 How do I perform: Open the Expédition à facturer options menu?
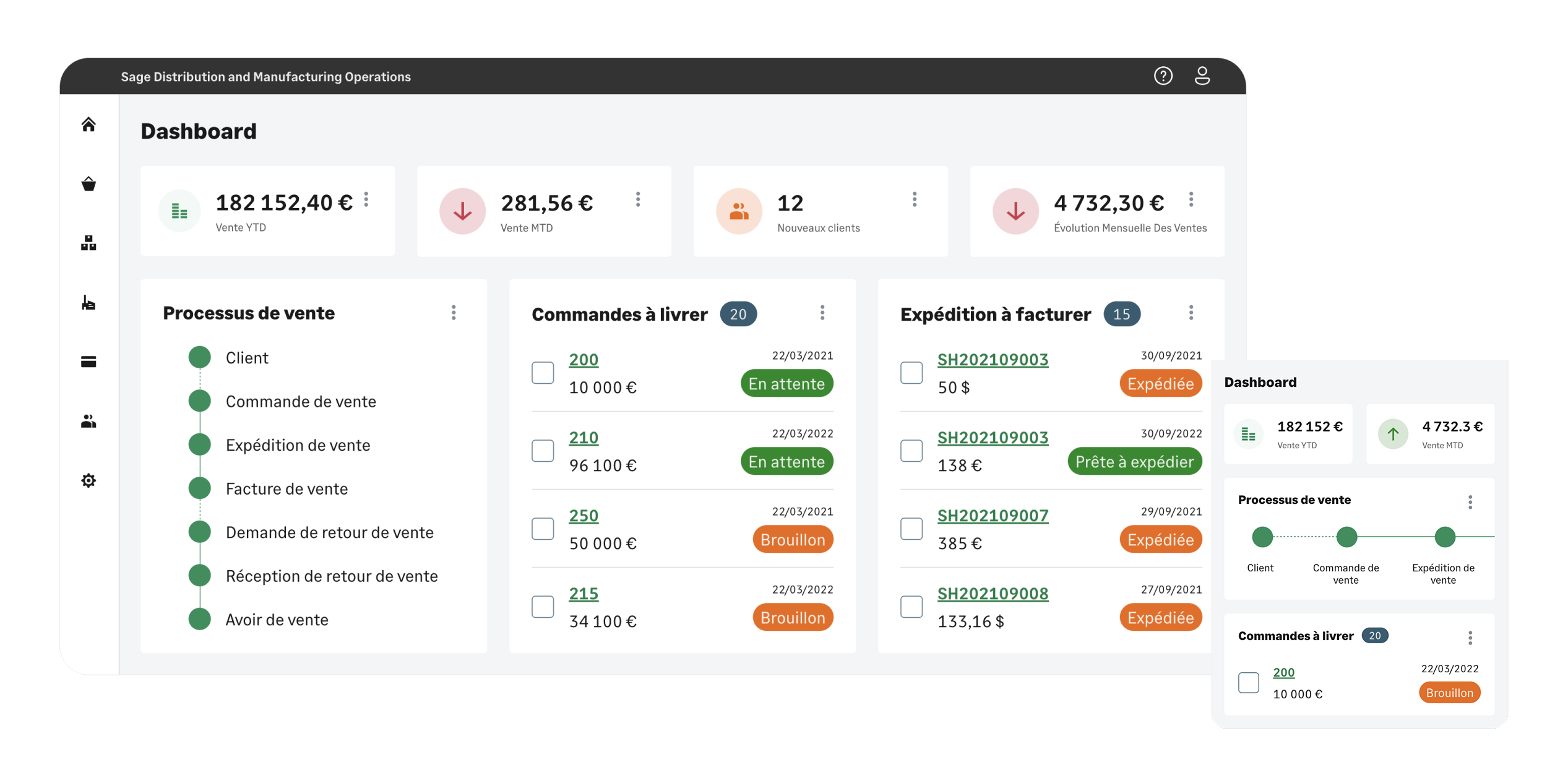point(1190,313)
